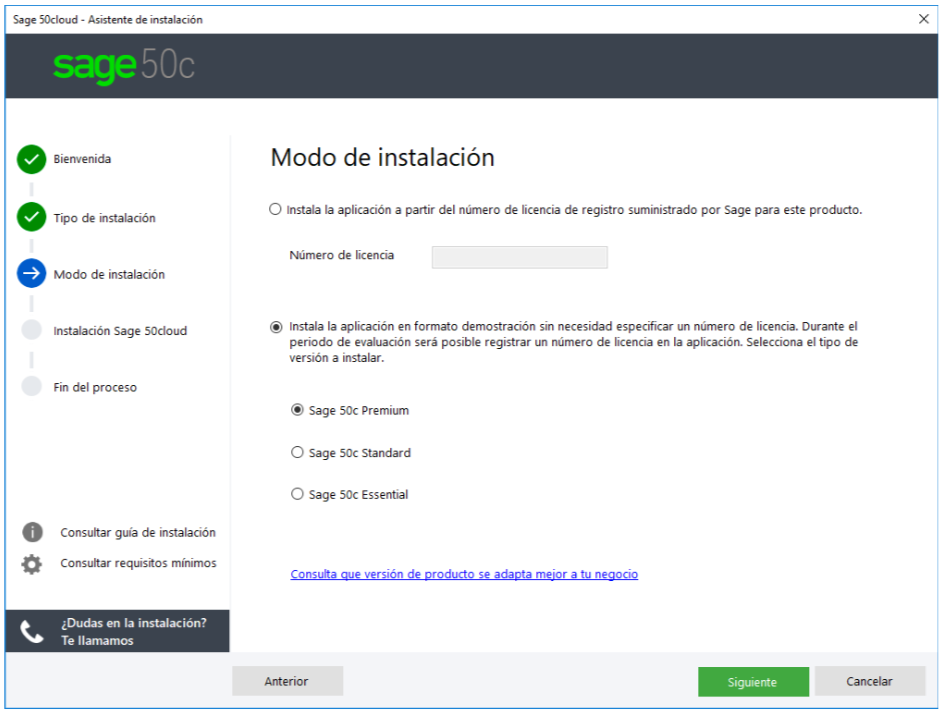946x715 pixels.
Task: Choose Sage 50c Essential radio button
Action: (x=297, y=494)
